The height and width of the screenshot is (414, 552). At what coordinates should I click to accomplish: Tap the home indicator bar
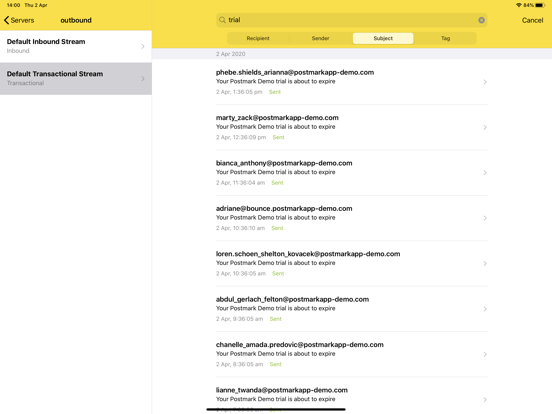tap(276, 409)
